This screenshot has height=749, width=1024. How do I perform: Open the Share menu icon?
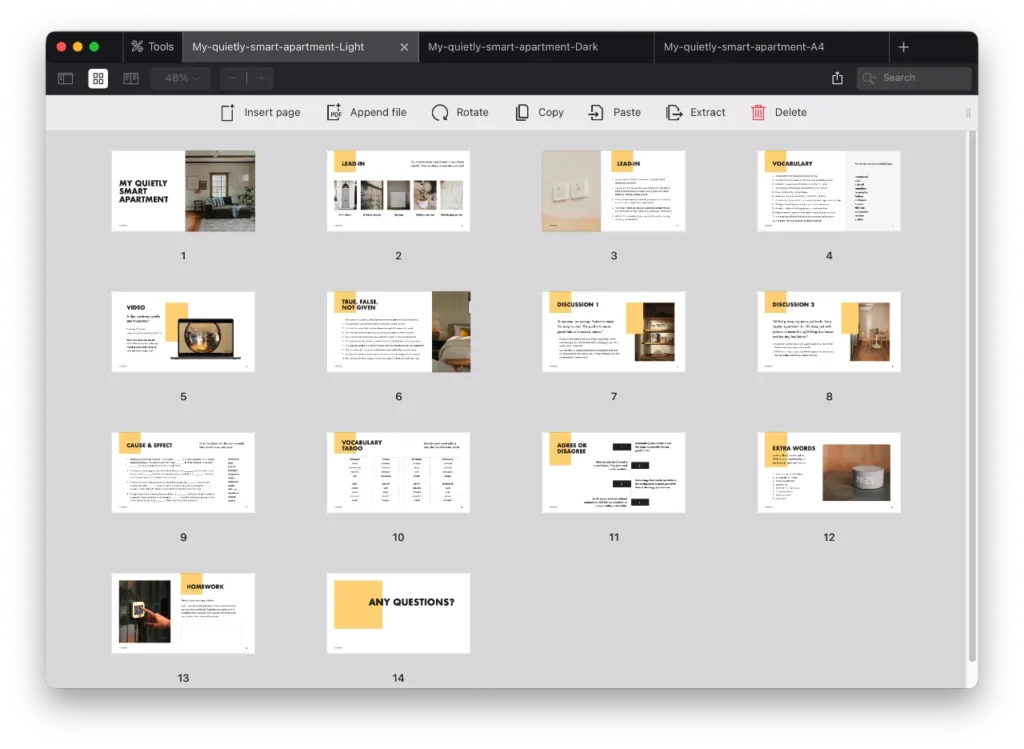pyautogui.click(x=838, y=78)
